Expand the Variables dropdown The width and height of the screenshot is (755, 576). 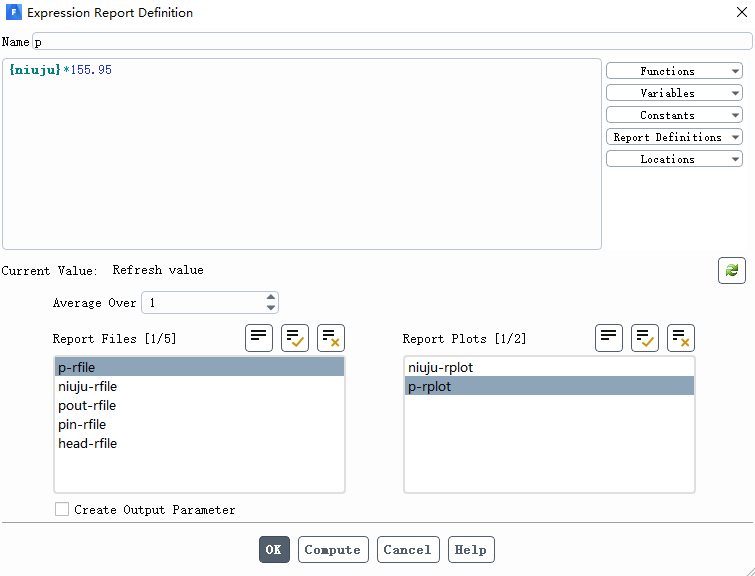click(x=673, y=93)
